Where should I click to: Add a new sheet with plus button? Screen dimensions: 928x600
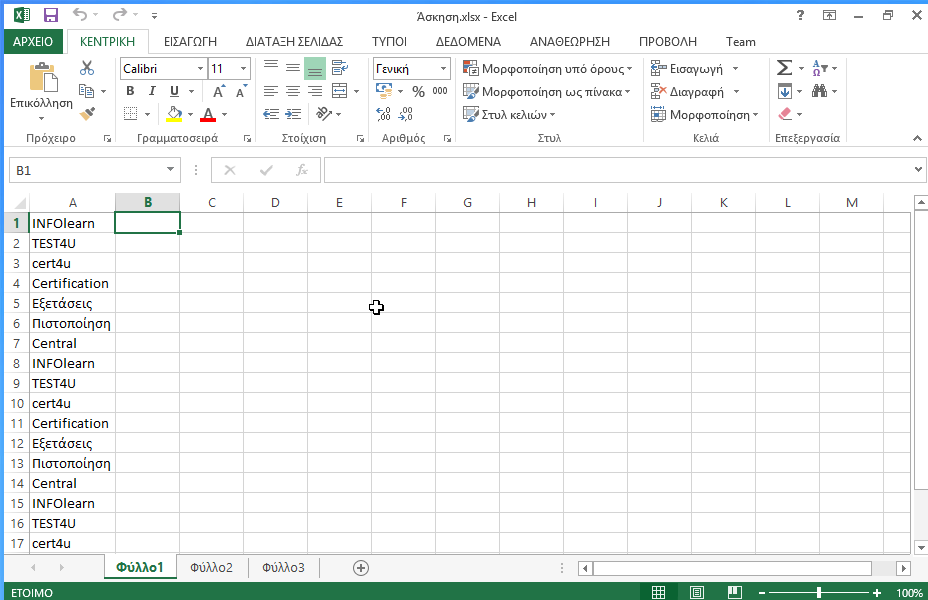pyautogui.click(x=360, y=568)
